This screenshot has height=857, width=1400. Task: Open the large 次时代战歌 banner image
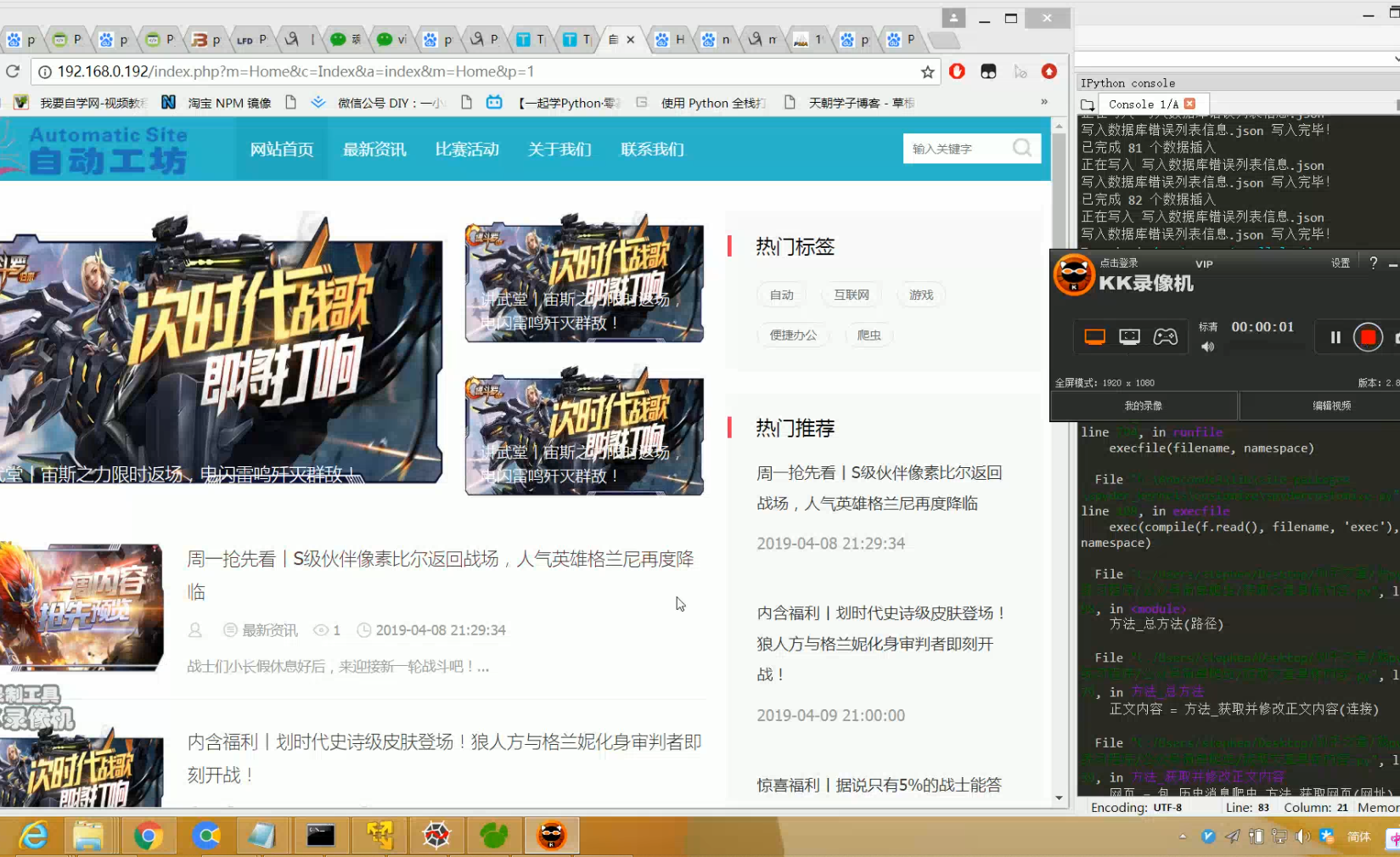coord(221,348)
